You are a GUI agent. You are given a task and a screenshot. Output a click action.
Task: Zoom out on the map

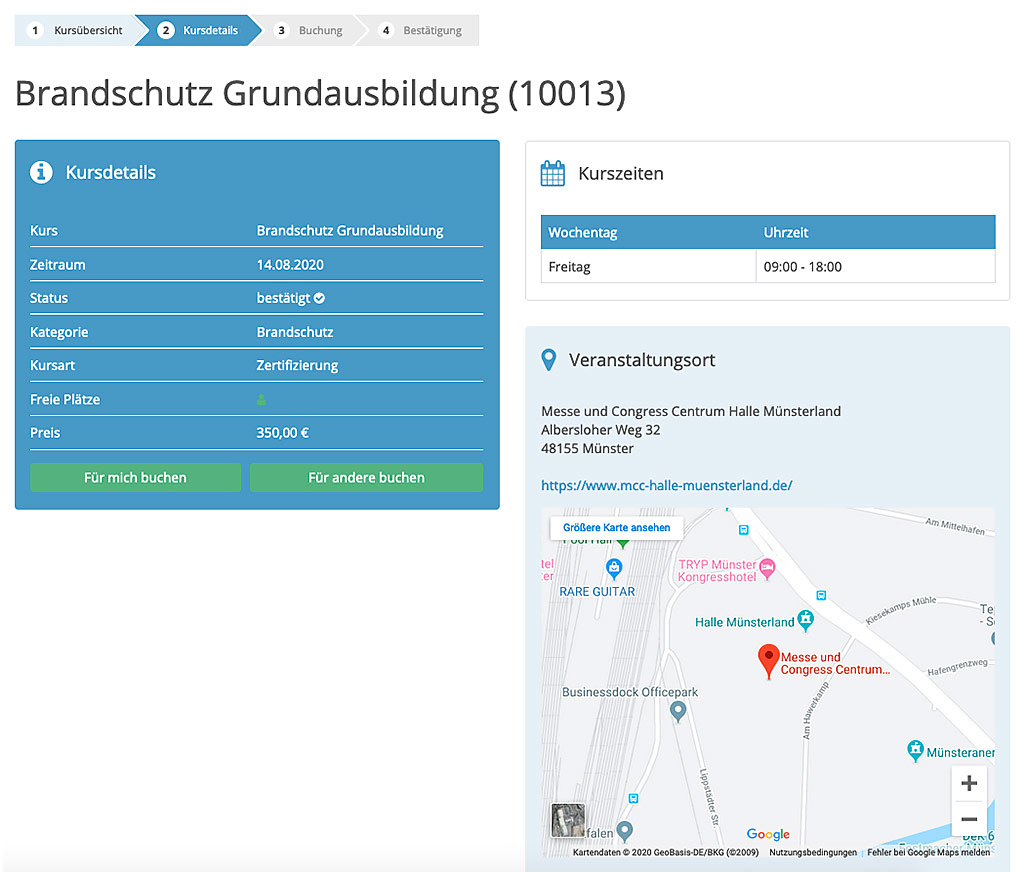click(969, 819)
